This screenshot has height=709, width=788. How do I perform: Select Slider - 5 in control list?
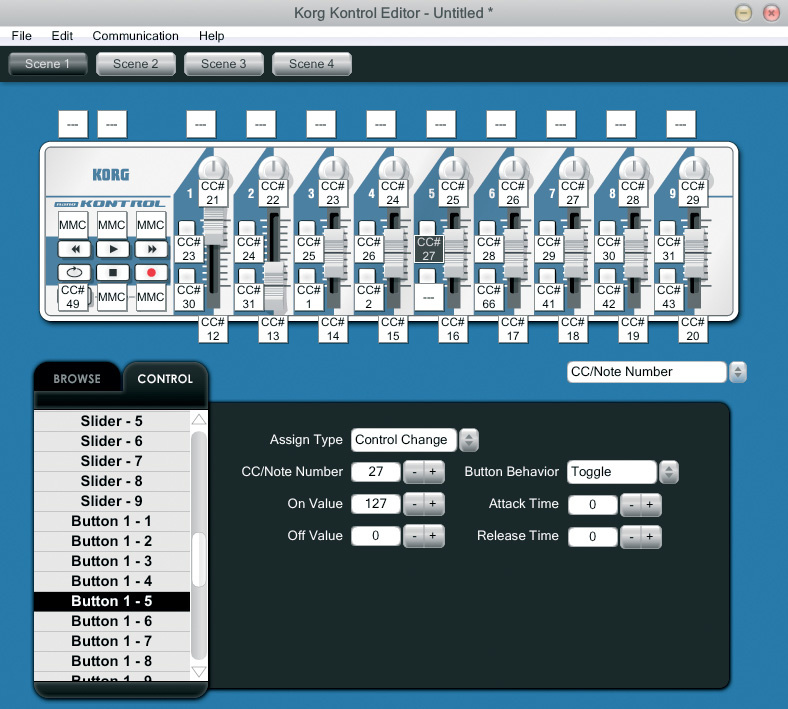click(112, 421)
